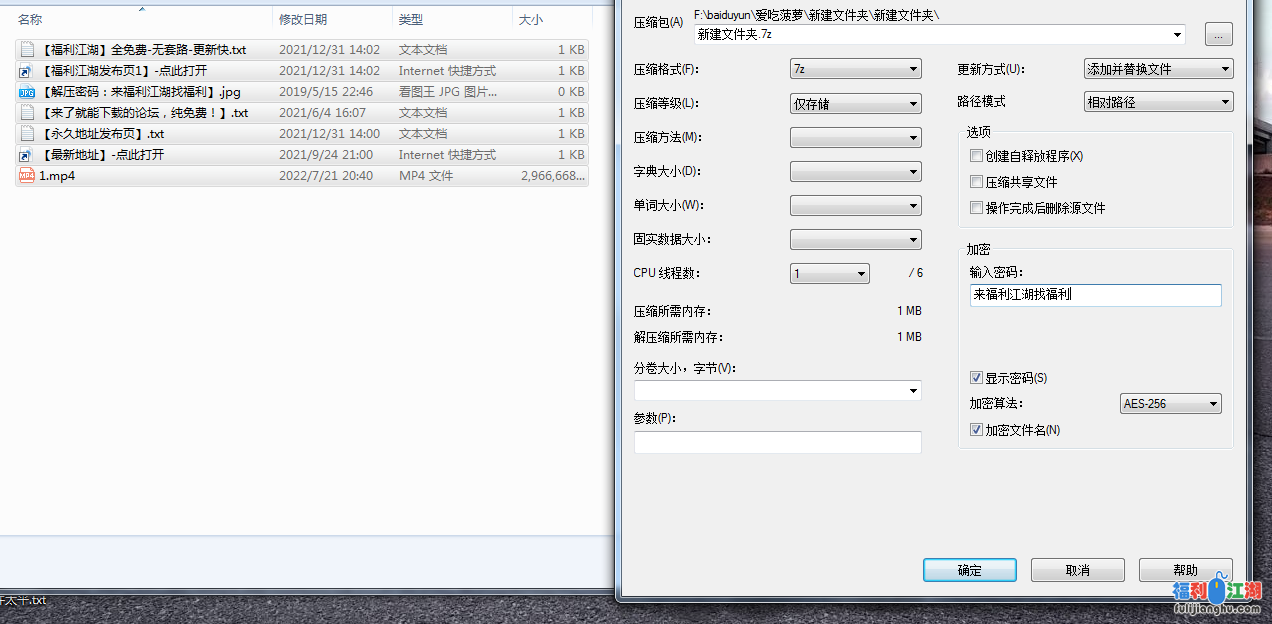1272x624 pixels.
Task: Click the 来了就能下载的论坛 txt file icon
Action: coord(27,113)
